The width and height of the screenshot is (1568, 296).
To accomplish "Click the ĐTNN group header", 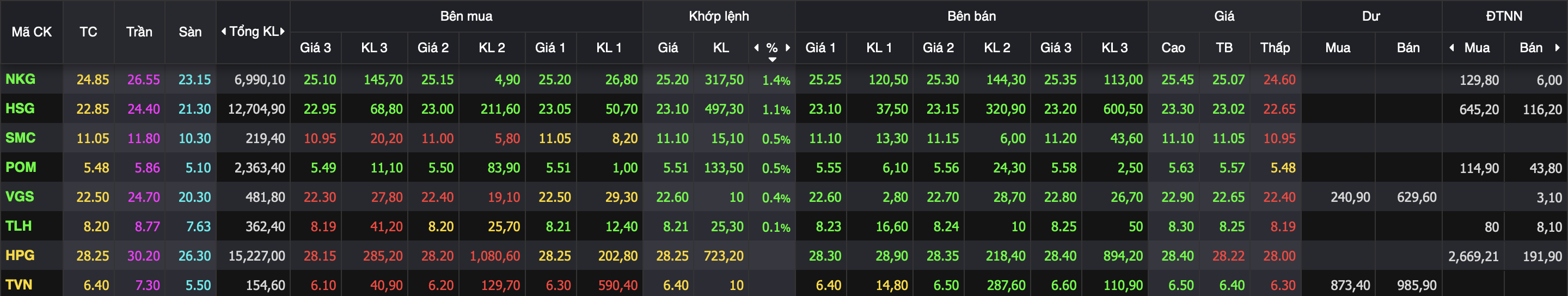I will click(1504, 16).
